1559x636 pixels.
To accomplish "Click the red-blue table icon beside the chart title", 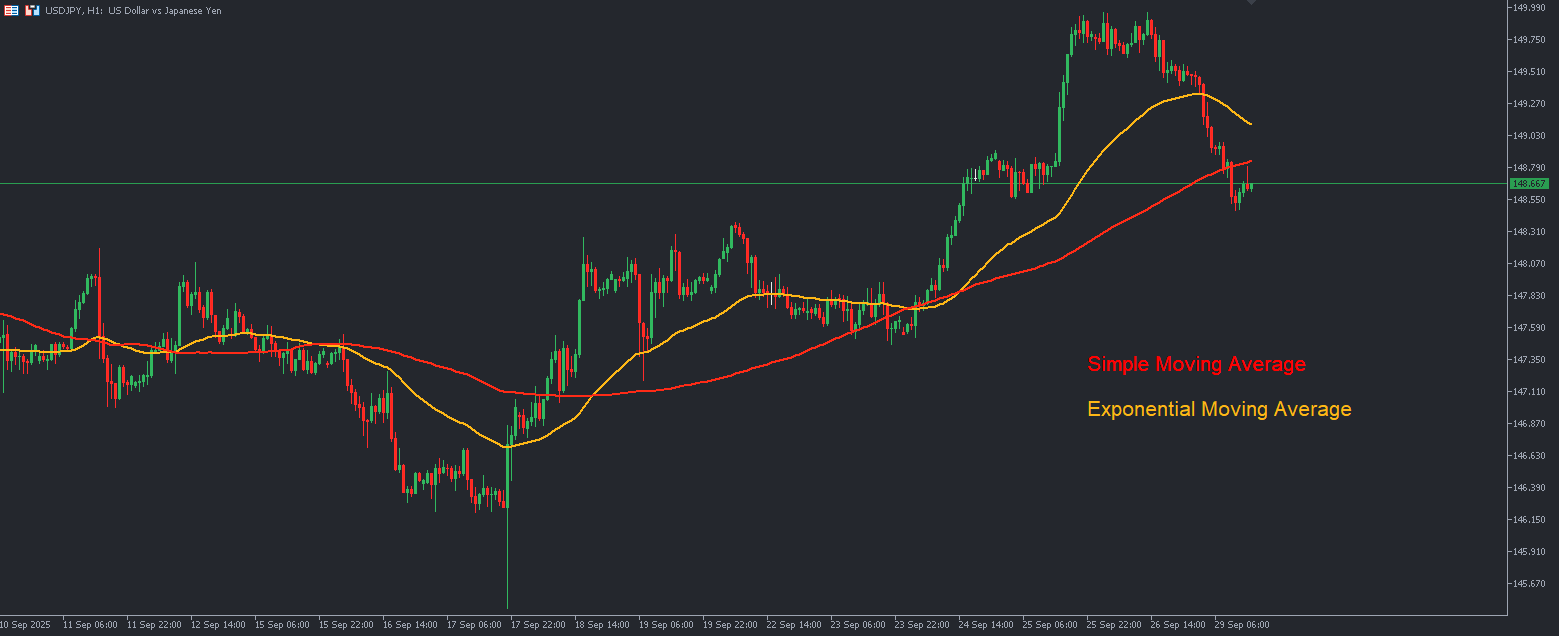I will (x=11, y=10).
